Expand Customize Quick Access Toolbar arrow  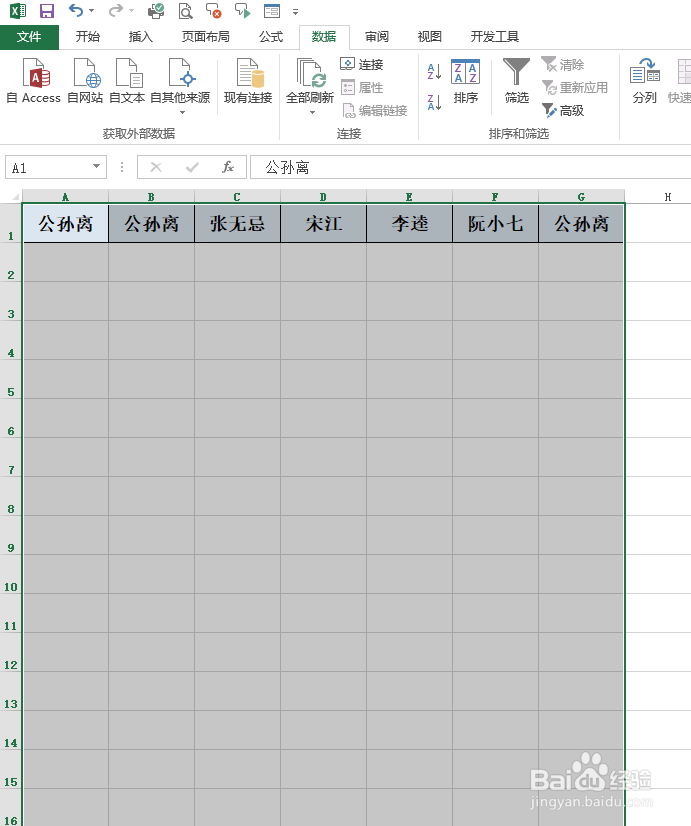pyautogui.click(x=295, y=12)
